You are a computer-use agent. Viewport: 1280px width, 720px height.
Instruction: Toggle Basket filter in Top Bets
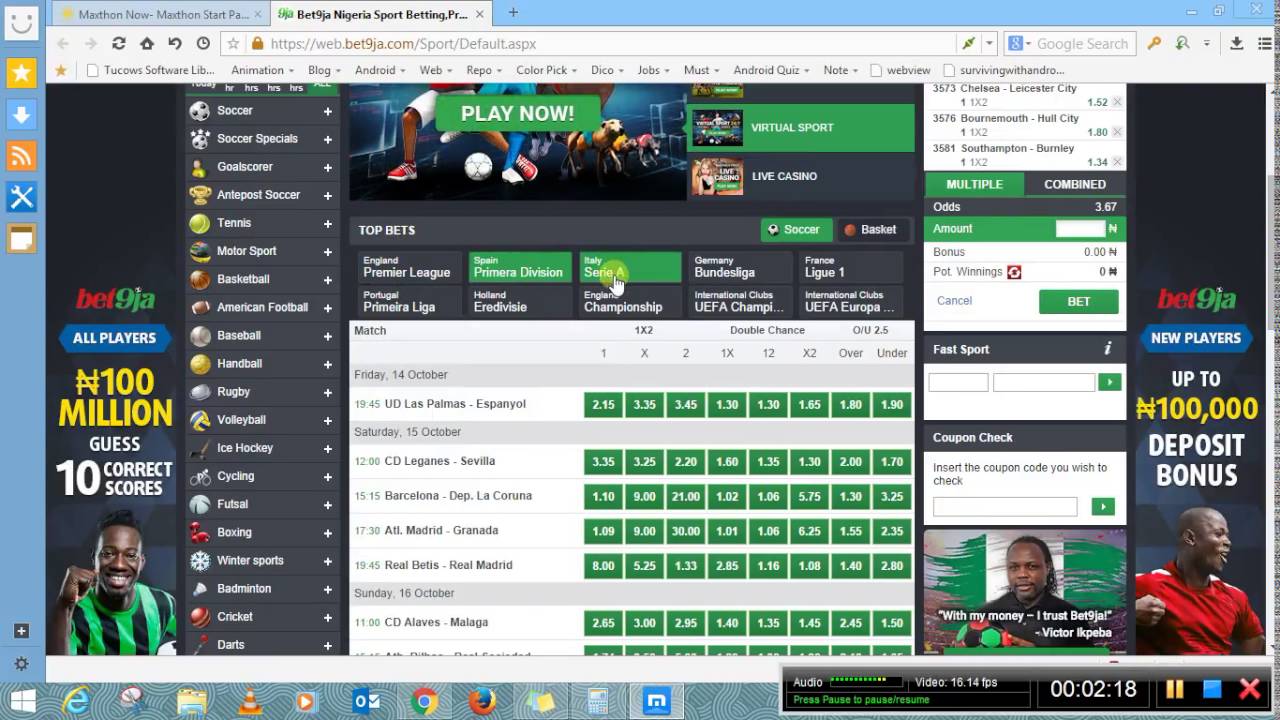point(871,230)
